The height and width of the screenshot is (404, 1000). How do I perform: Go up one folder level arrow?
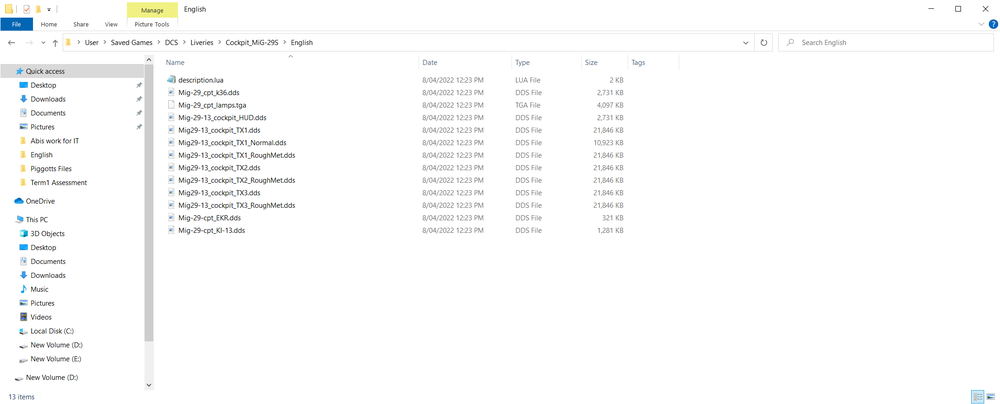[55, 43]
